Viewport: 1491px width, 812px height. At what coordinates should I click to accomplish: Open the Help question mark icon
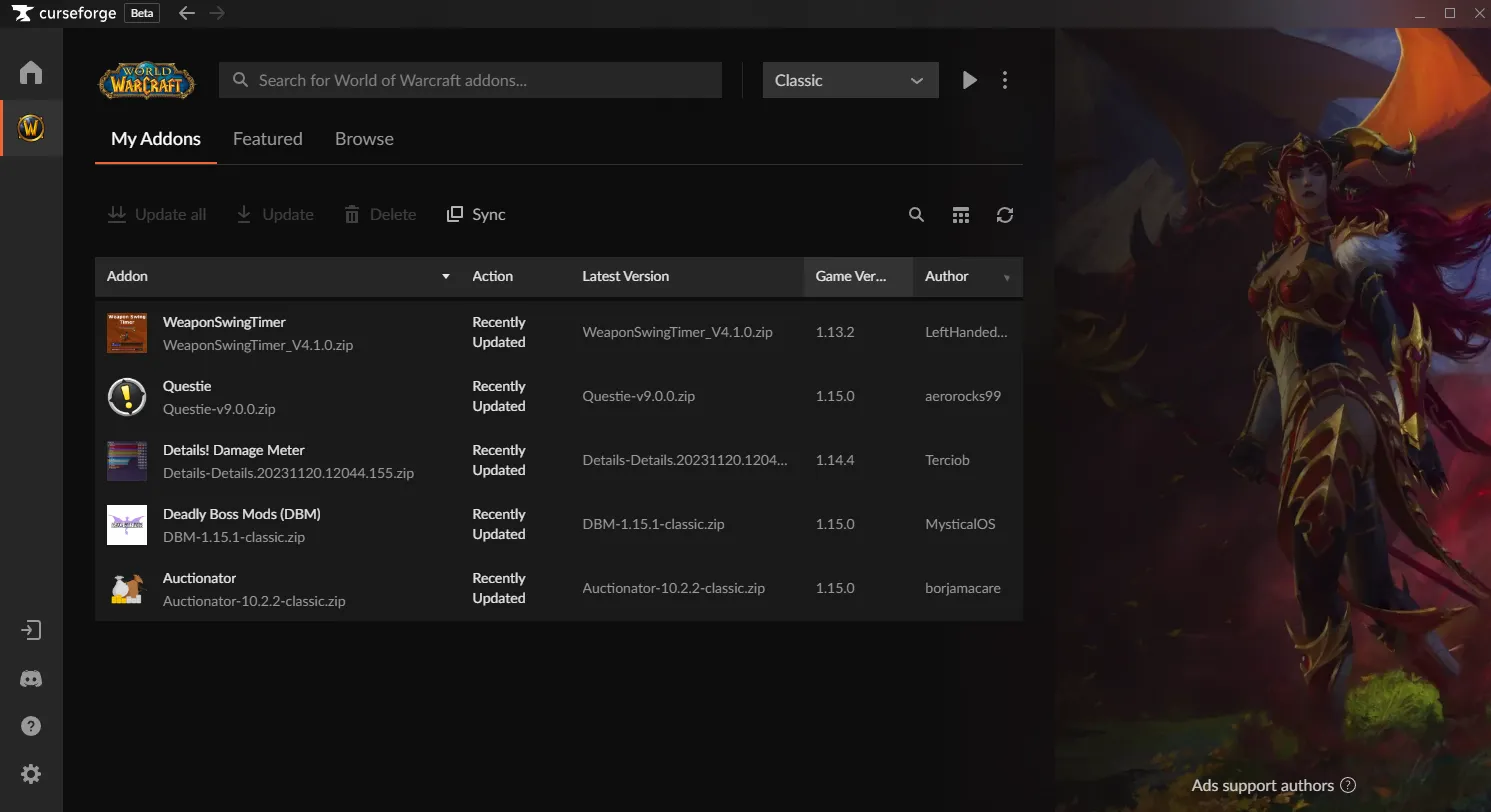coord(31,726)
